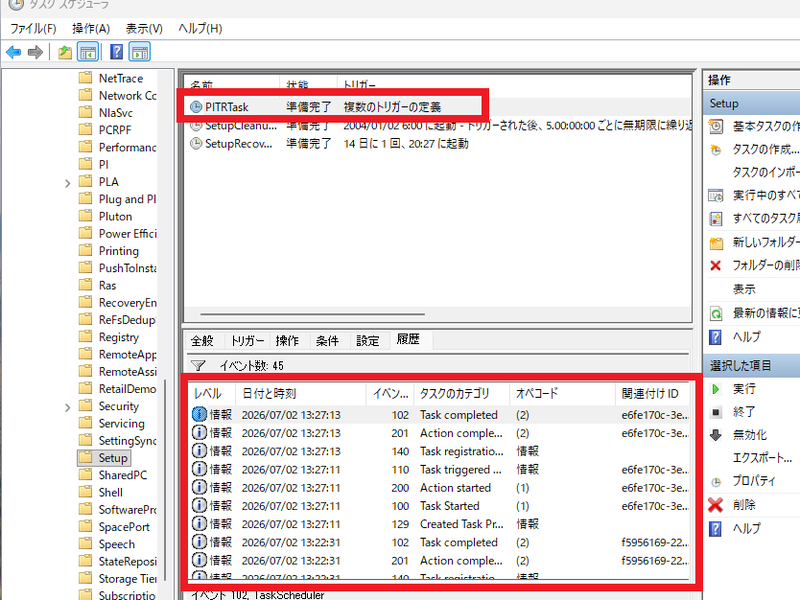Switch to the 設定 tab
The image size is (800, 600).
(x=367, y=340)
